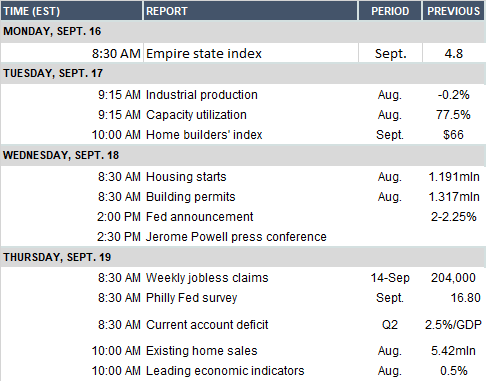This screenshot has width=486, height=381.
Task: Click the Housing starts report
Action: tap(186, 177)
